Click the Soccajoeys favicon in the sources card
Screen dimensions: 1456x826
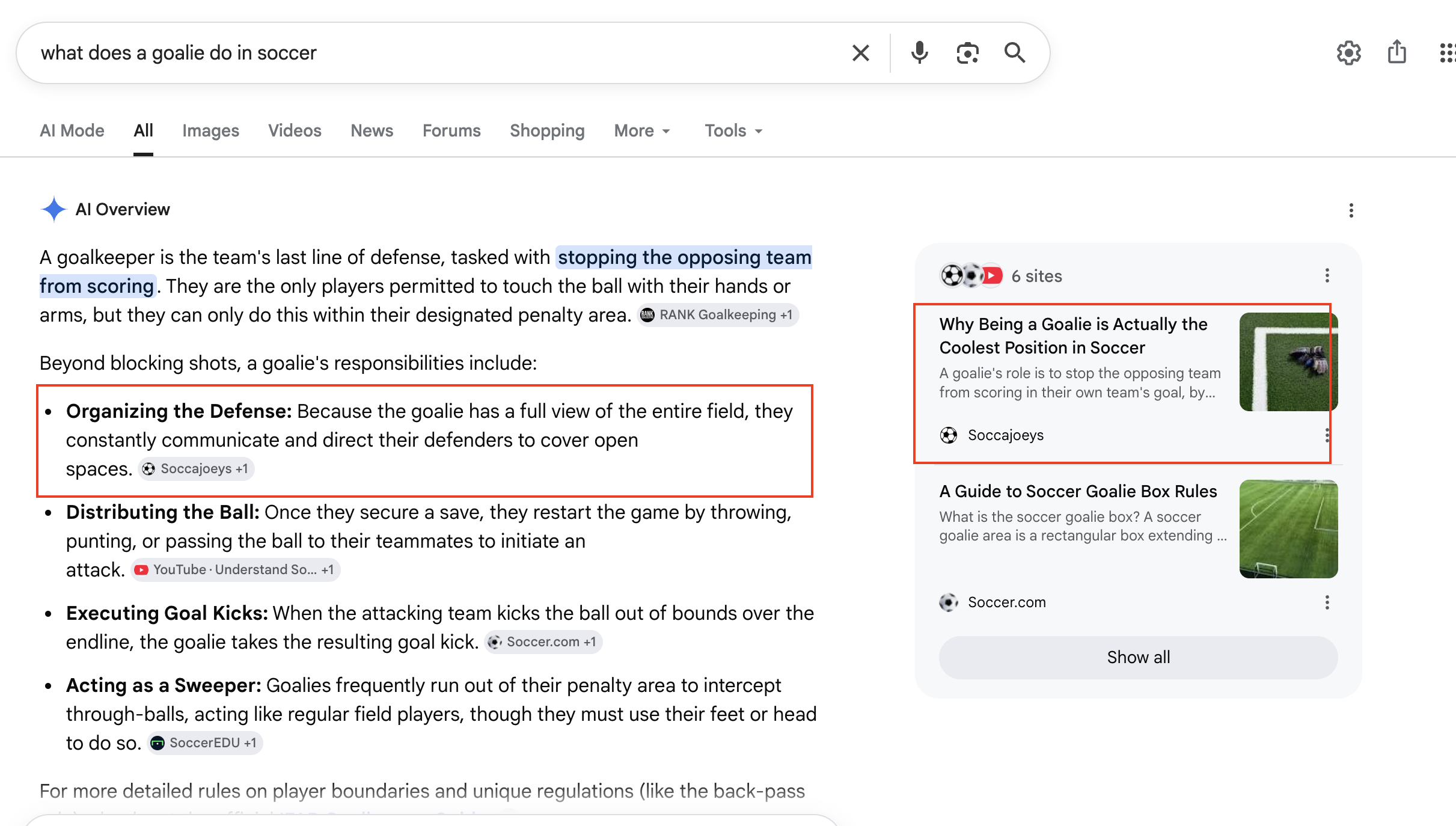pos(949,435)
